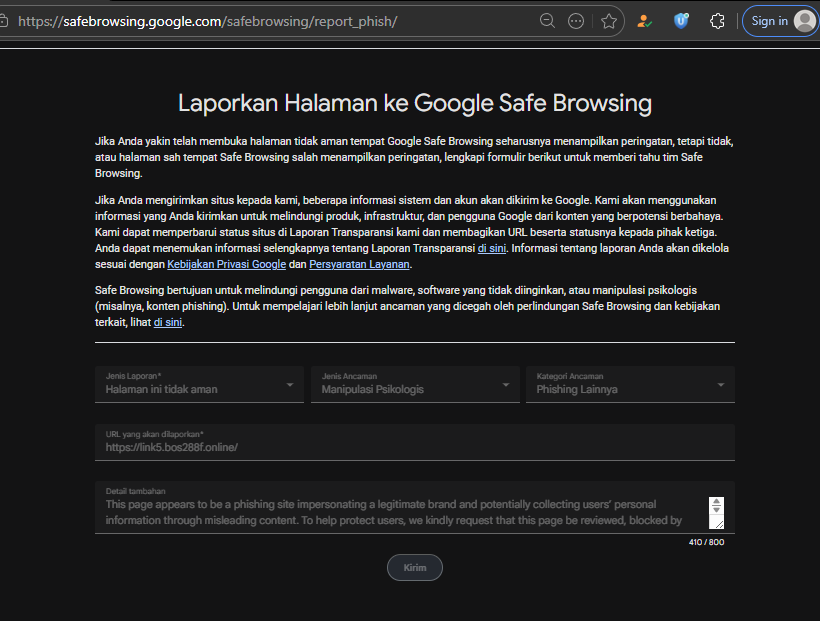Open the Jenis Laporan dropdown
The image size is (820, 621).
199,385
